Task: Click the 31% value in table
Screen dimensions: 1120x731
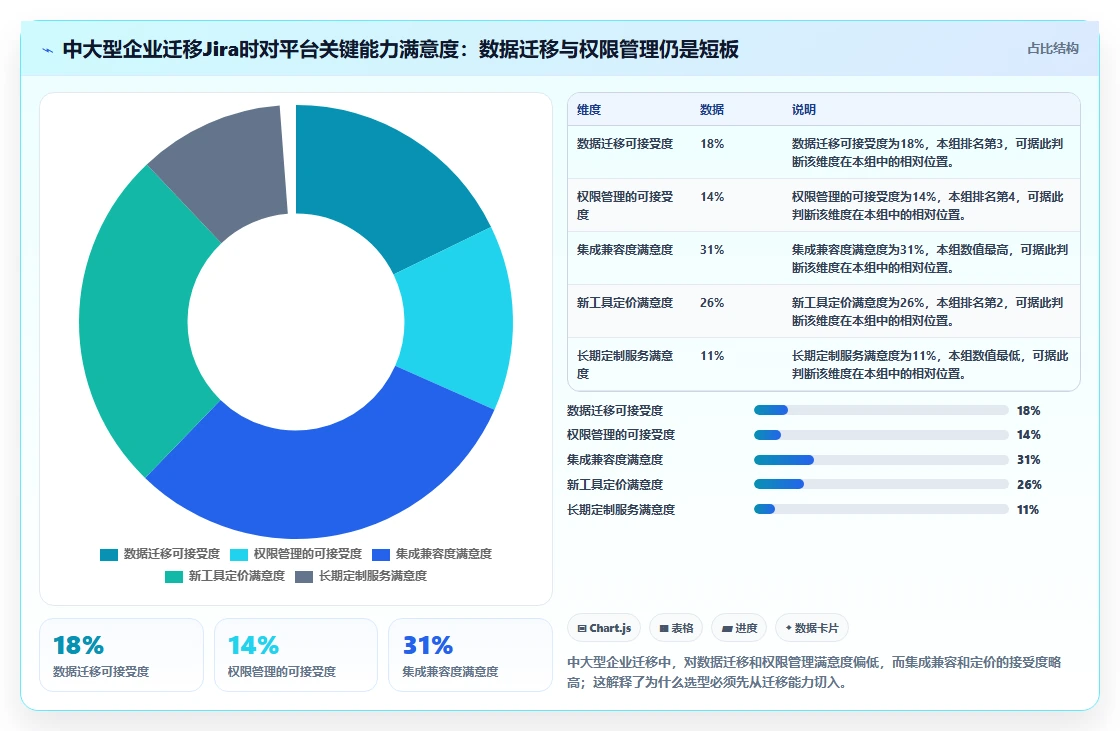Action: (711, 249)
